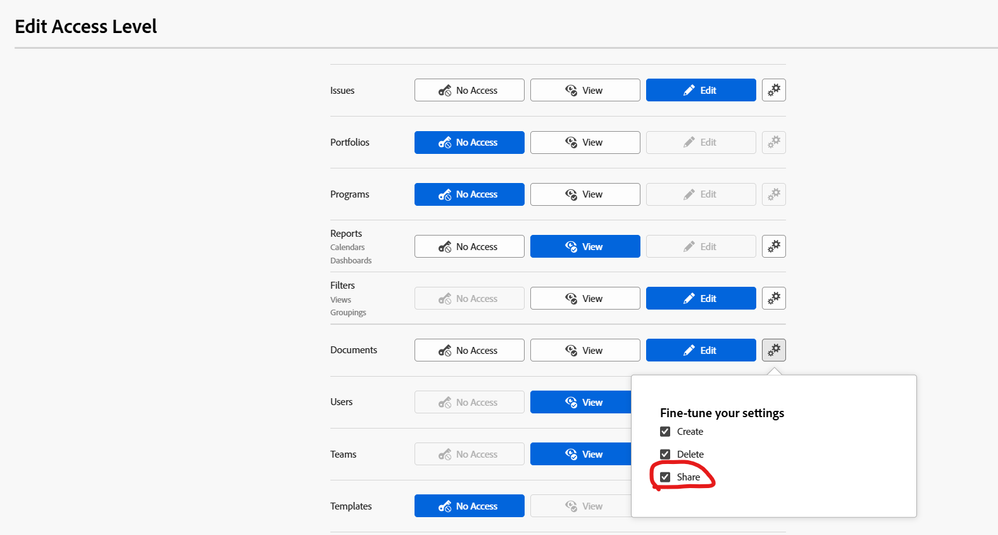998x535 pixels.
Task: Set Issues to No Access
Action: 469,90
